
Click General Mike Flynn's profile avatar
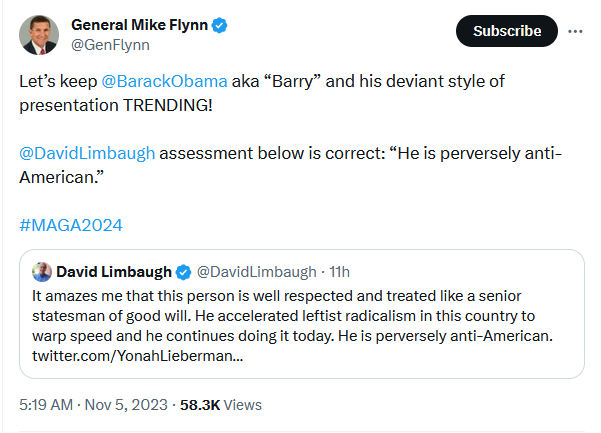click(39, 34)
